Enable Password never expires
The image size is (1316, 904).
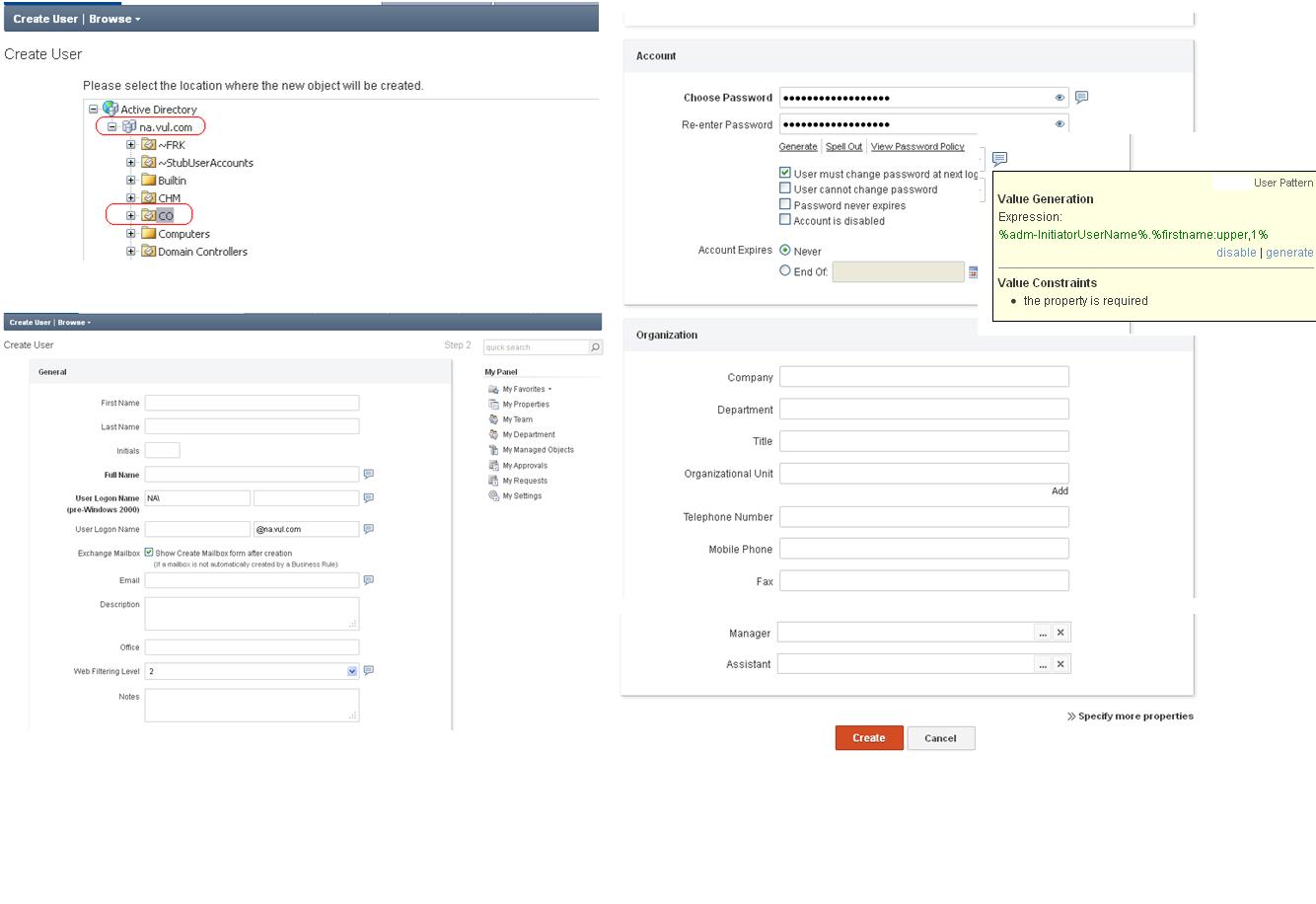(x=785, y=204)
